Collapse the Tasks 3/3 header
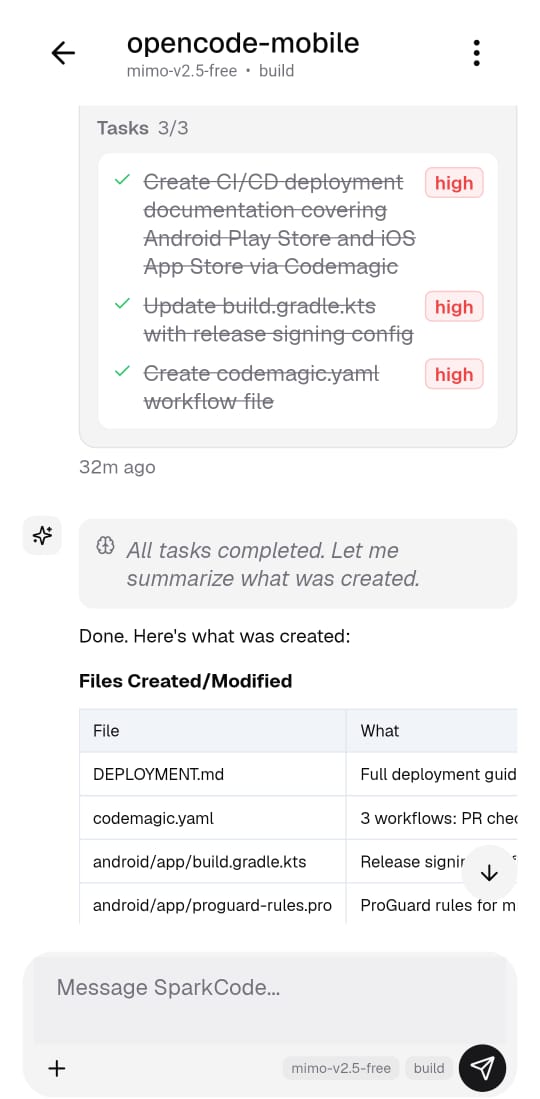This screenshot has width=540, height=1099. tap(143, 128)
